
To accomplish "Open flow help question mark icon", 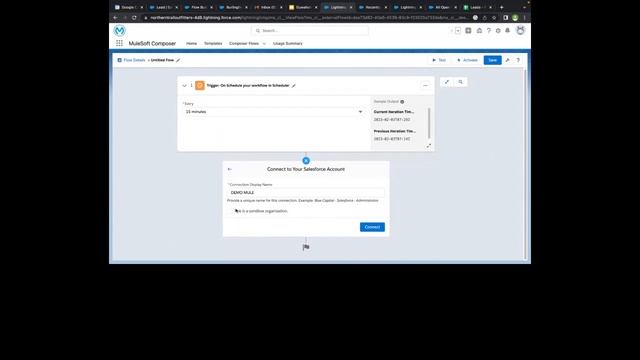I will pos(518,60).
